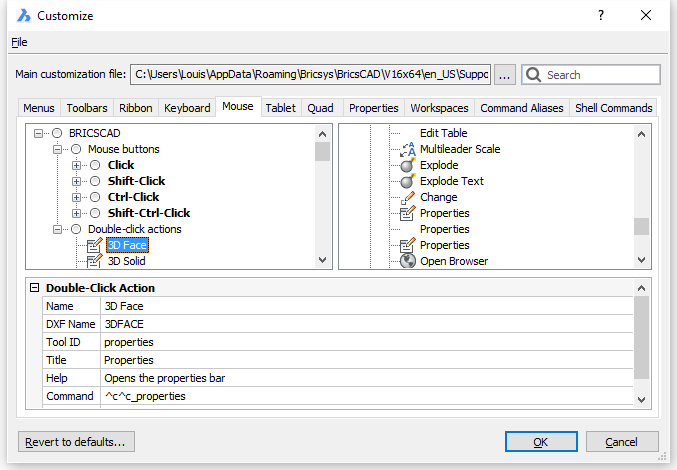Viewport: 677px width, 470px height.
Task: Switch to the Quad tab
Action: [x=320, y=108]
